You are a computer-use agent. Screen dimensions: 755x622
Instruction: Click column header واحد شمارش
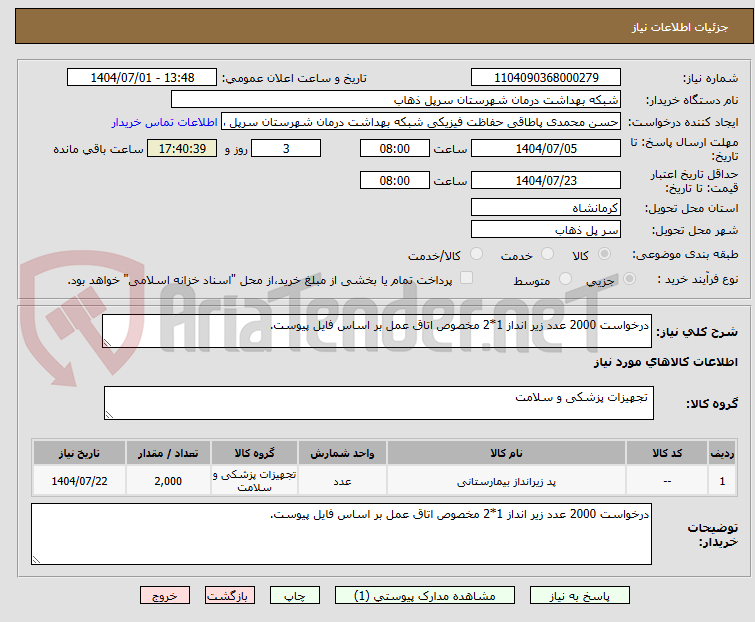point(342,453)
